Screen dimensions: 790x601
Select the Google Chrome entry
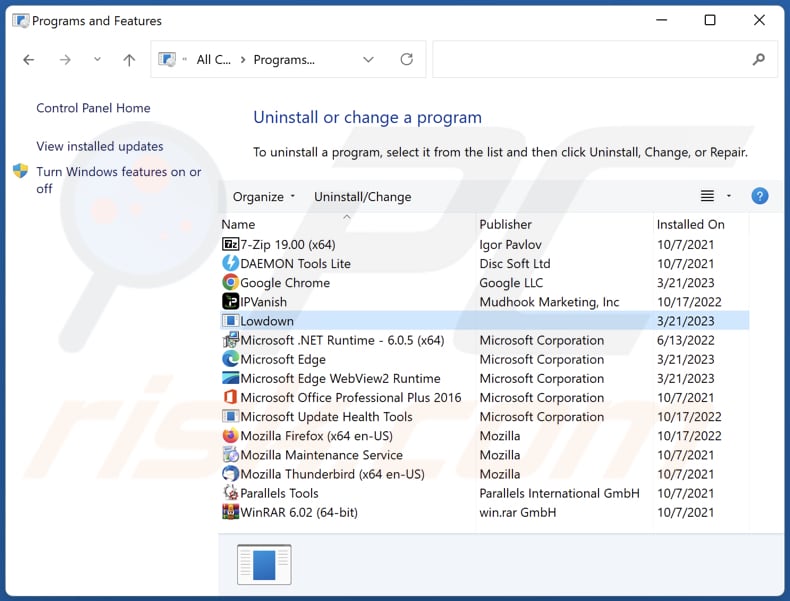(485, 283)
